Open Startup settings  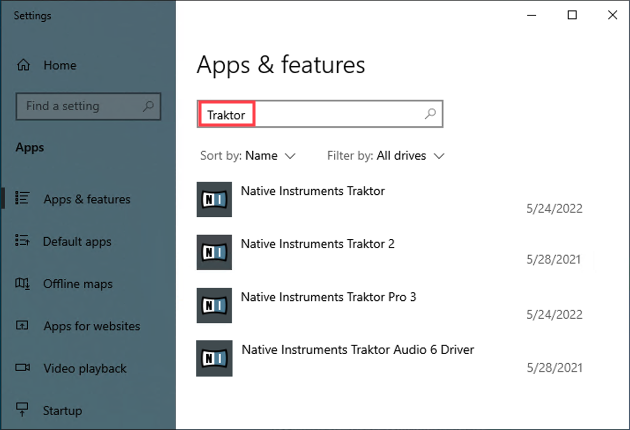(63, 411)
